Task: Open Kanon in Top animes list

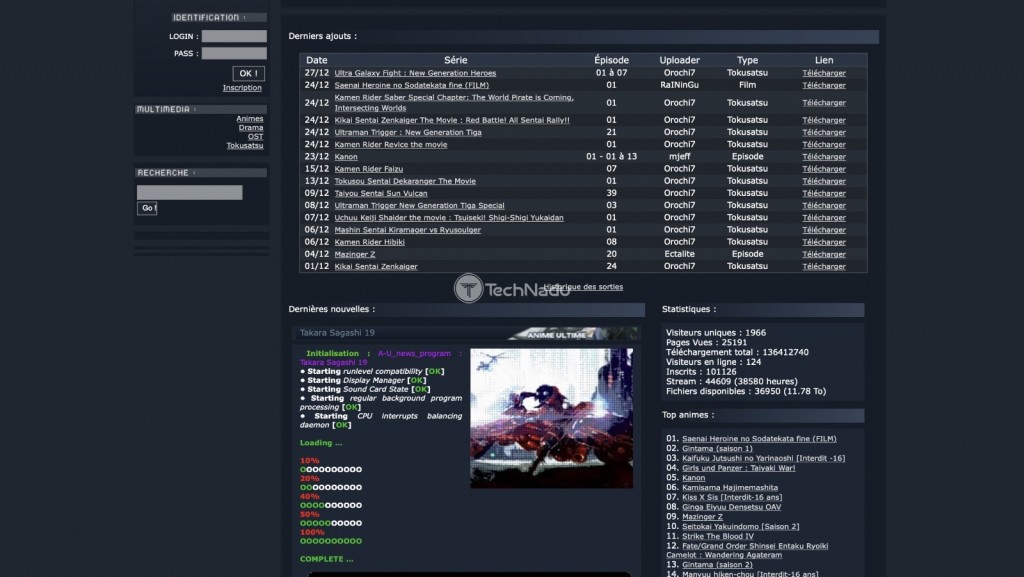Action: (694, 478)
